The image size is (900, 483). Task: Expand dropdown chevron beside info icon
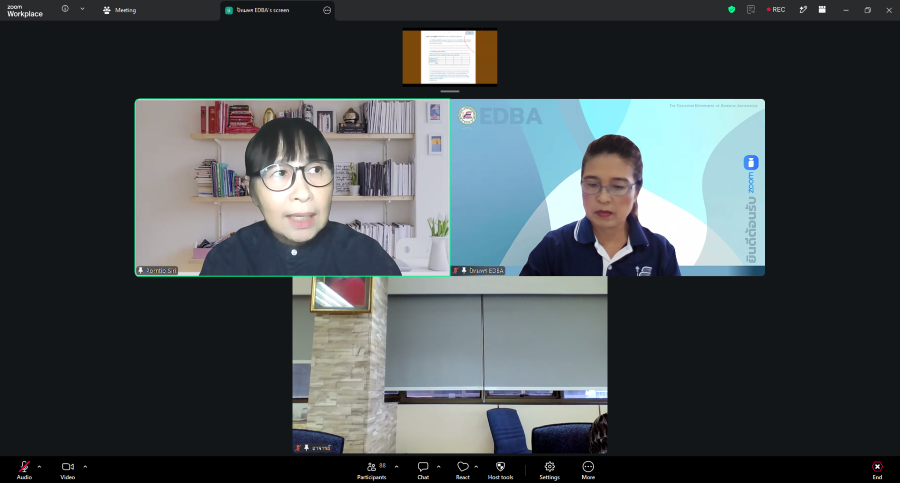pos(82,9)
